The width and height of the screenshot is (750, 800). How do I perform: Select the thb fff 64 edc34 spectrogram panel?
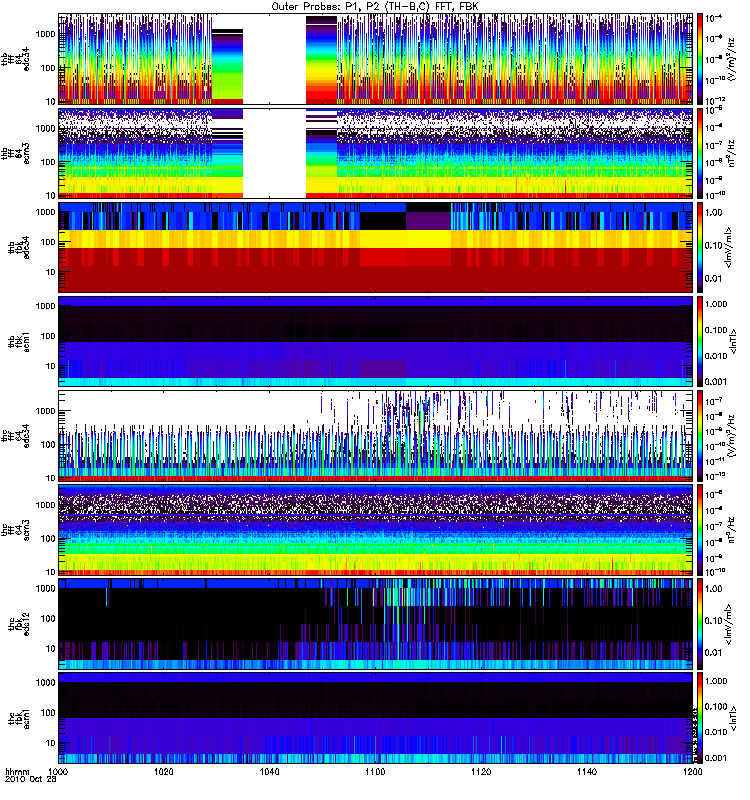pyautogui.click(x=376, y=59)
